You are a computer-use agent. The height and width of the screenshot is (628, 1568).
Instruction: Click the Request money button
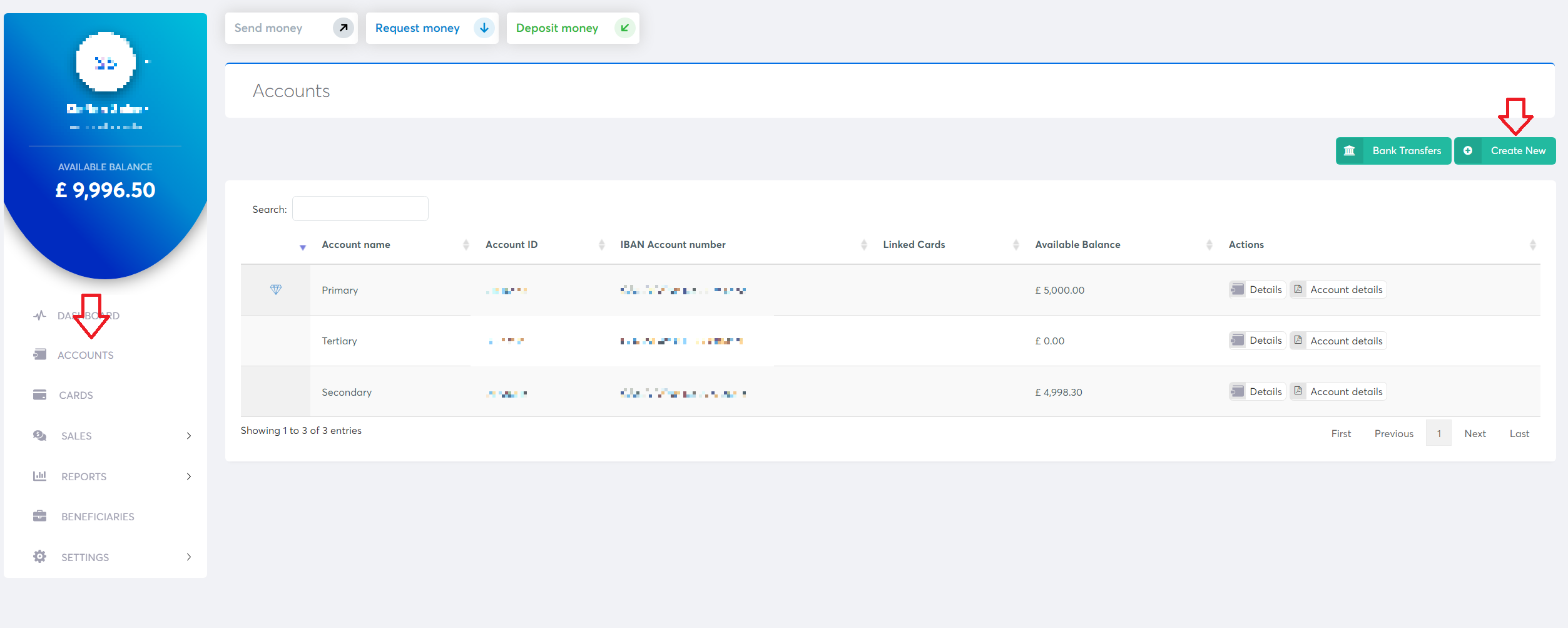[x=432, y=28]
